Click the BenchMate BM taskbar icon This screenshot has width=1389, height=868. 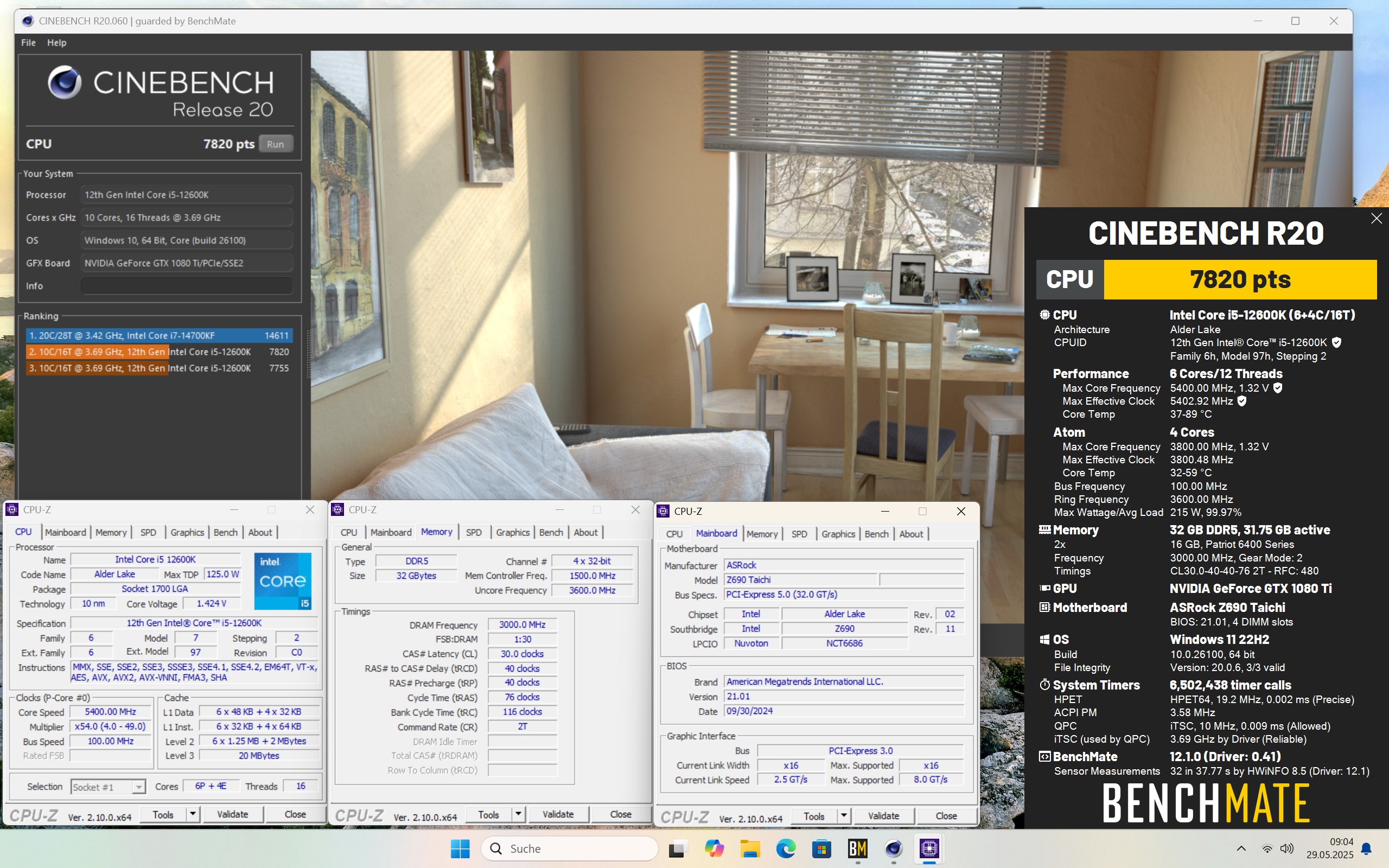(x=857, y=848)
